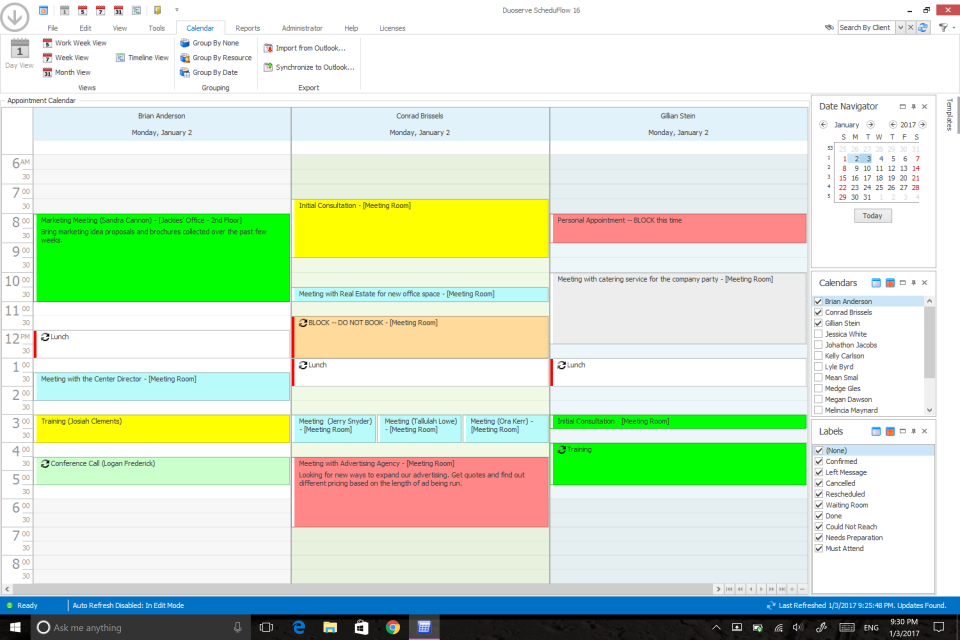Enable the Jessica White calendar
This screenshot has width=960, height=640.
coord(820,333)
